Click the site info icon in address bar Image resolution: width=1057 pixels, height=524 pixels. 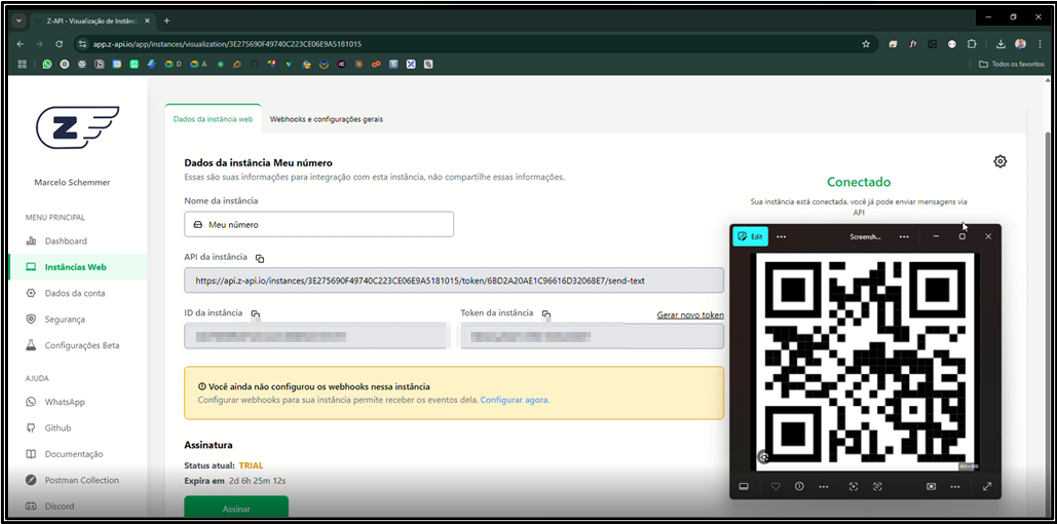click(82, 44)
